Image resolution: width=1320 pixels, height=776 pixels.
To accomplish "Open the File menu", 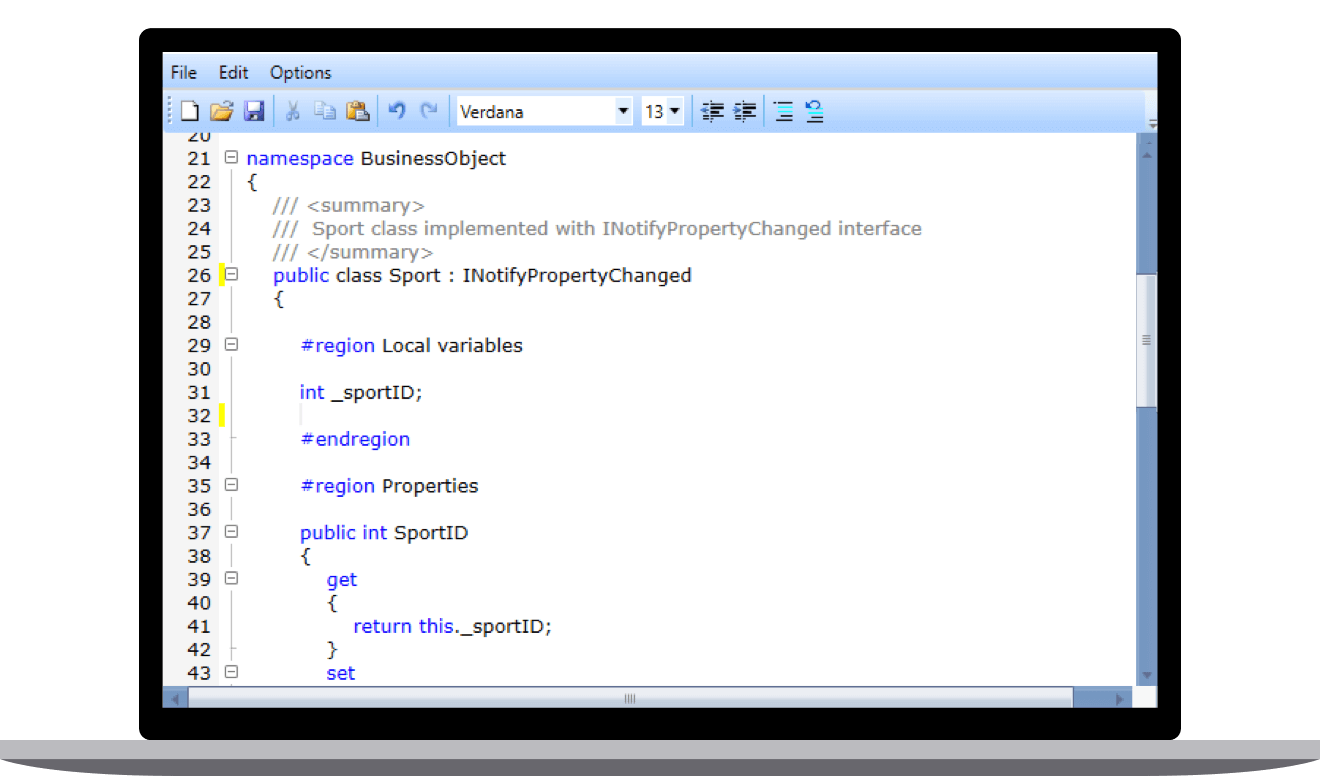I will tap(183, 72).
